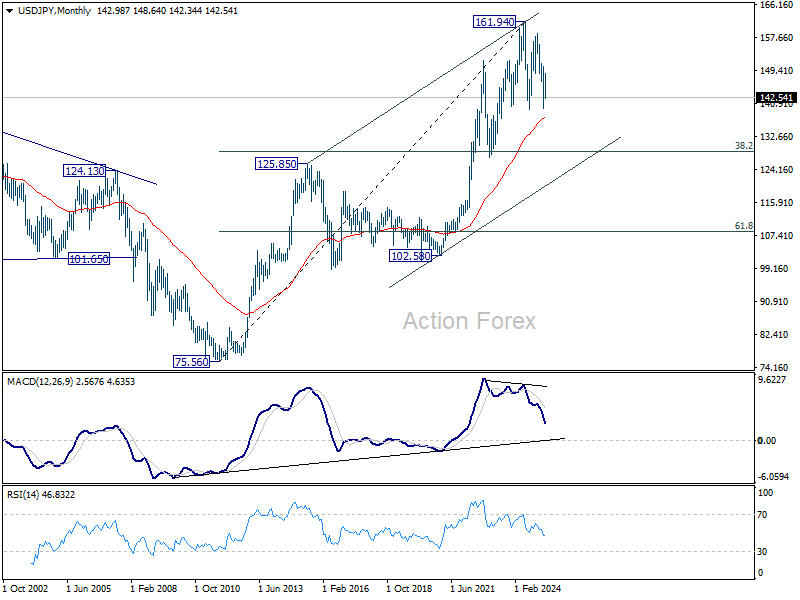This screenshot has height=600, width=800.
Task: Click the 107.410 price axis value
Action: coord(776,236)
